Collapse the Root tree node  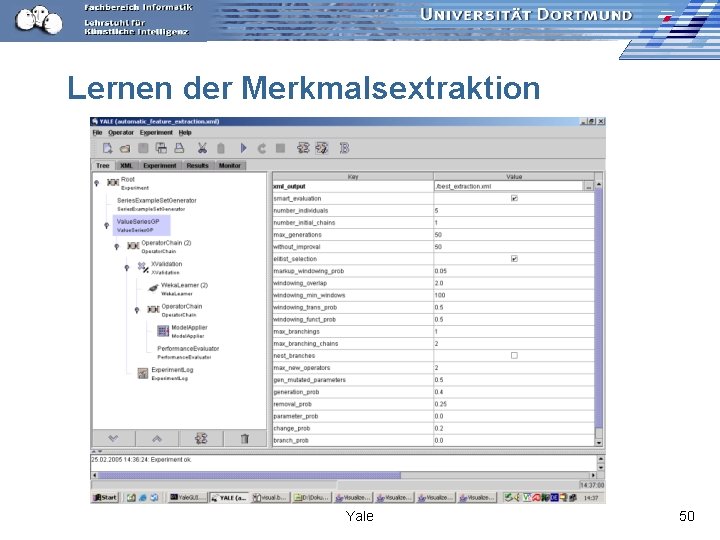[96, 183]
